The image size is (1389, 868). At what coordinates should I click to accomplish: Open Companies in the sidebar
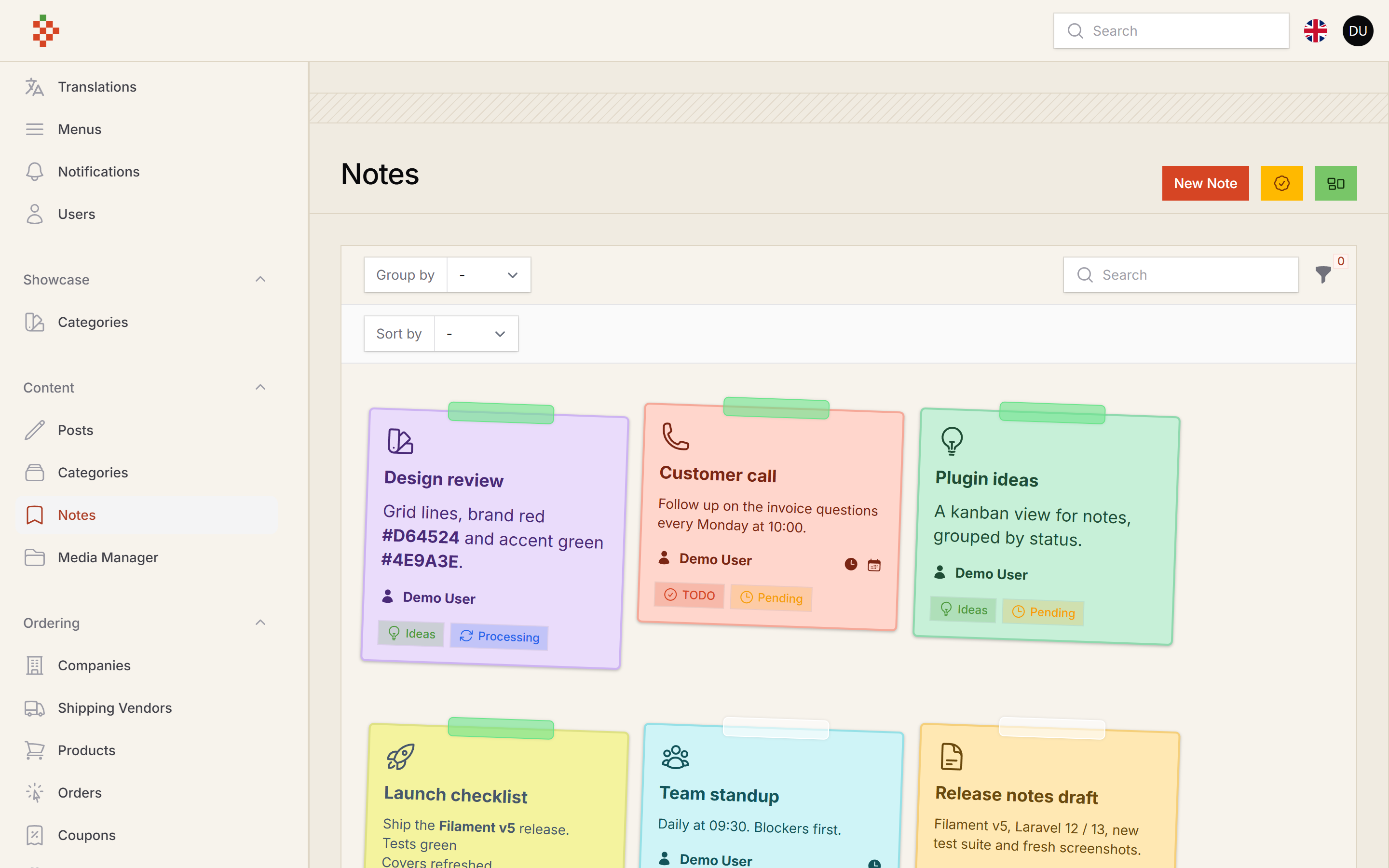(147, 665)
